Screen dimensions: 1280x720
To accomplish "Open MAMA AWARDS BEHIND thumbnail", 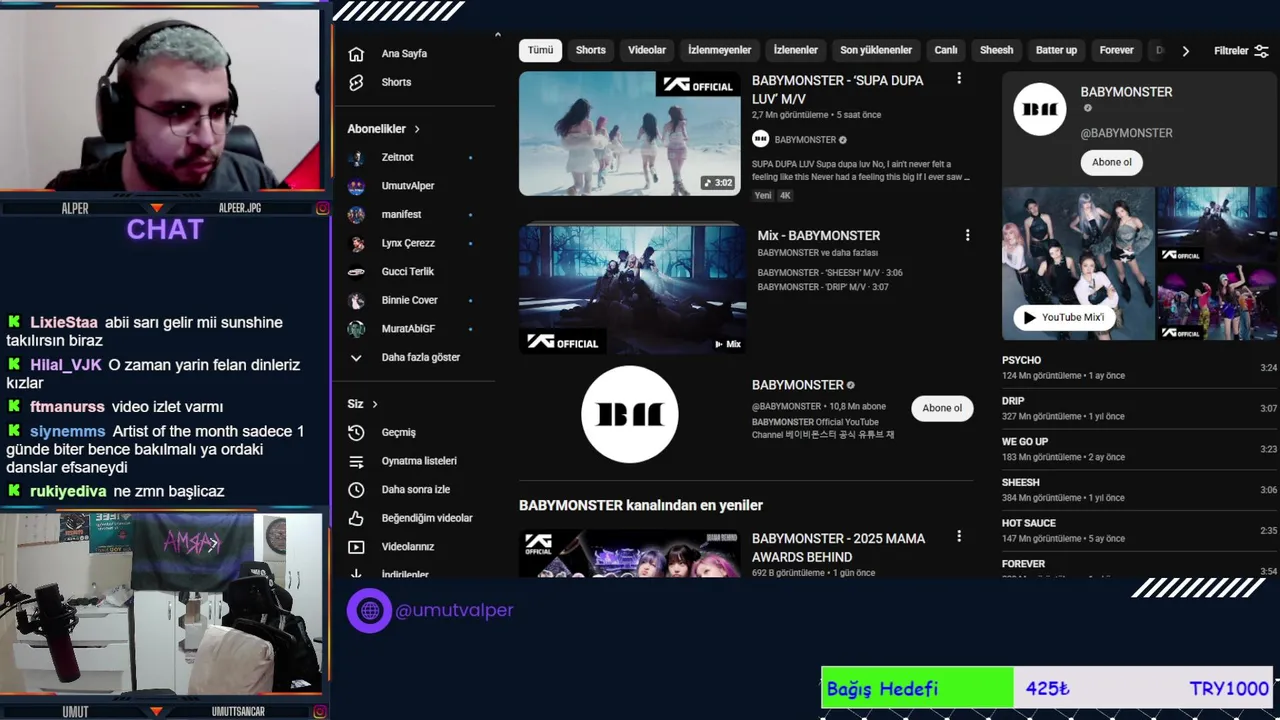I will [x=630, y=554].
